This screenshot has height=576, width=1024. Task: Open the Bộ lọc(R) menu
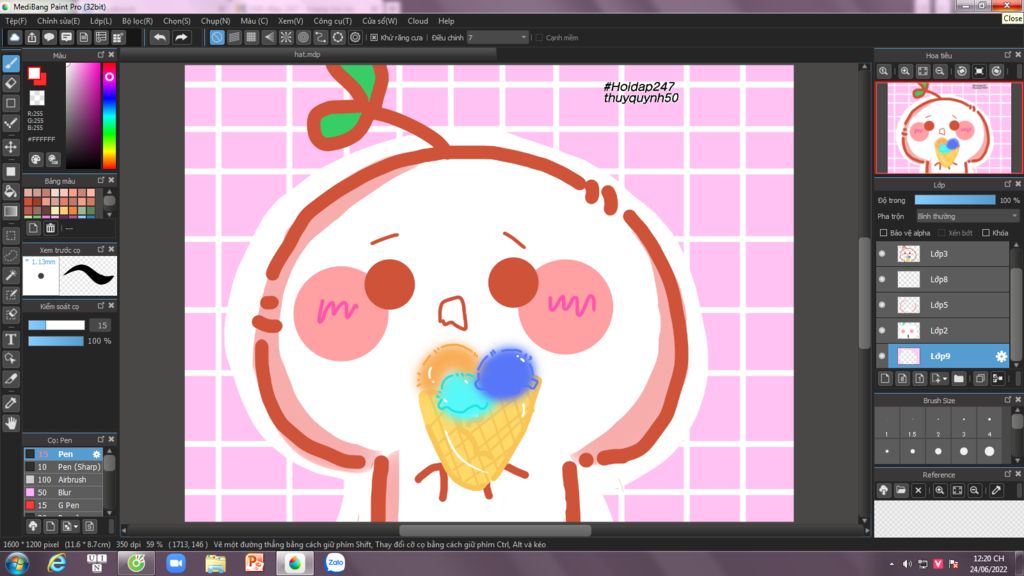[137, 21]
